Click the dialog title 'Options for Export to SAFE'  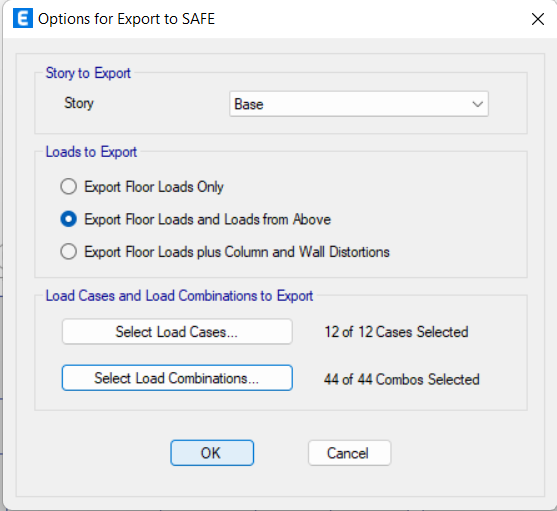click(x=126, y=19)
